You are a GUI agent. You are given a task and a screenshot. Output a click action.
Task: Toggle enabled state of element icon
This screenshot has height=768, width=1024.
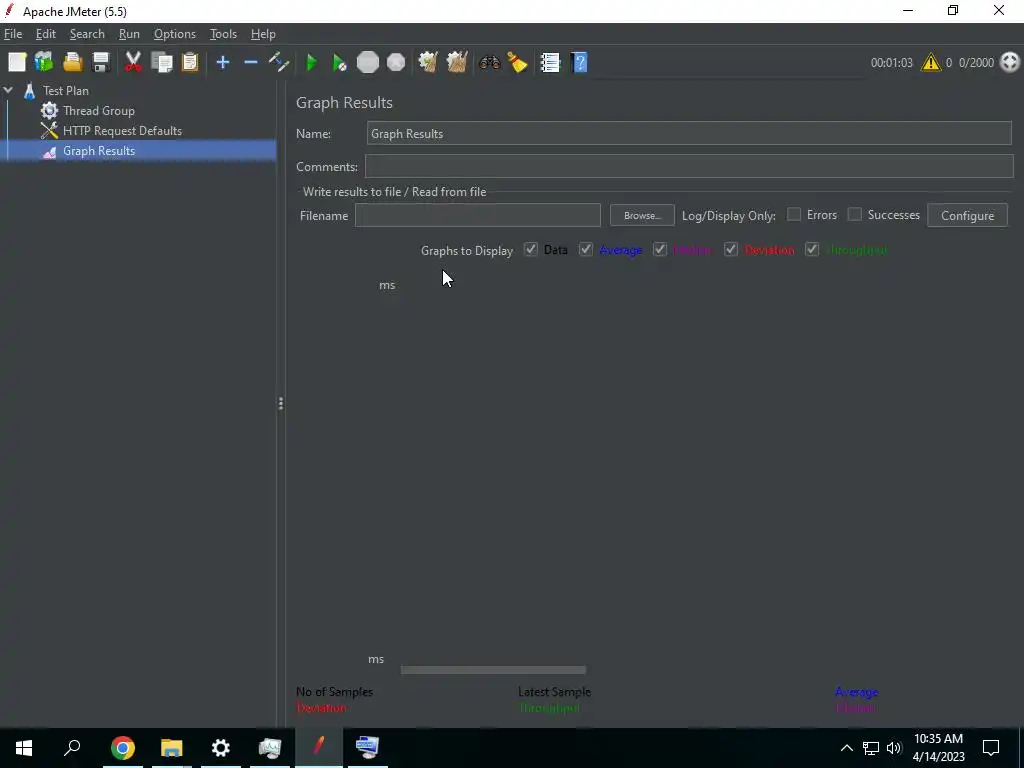279,63
